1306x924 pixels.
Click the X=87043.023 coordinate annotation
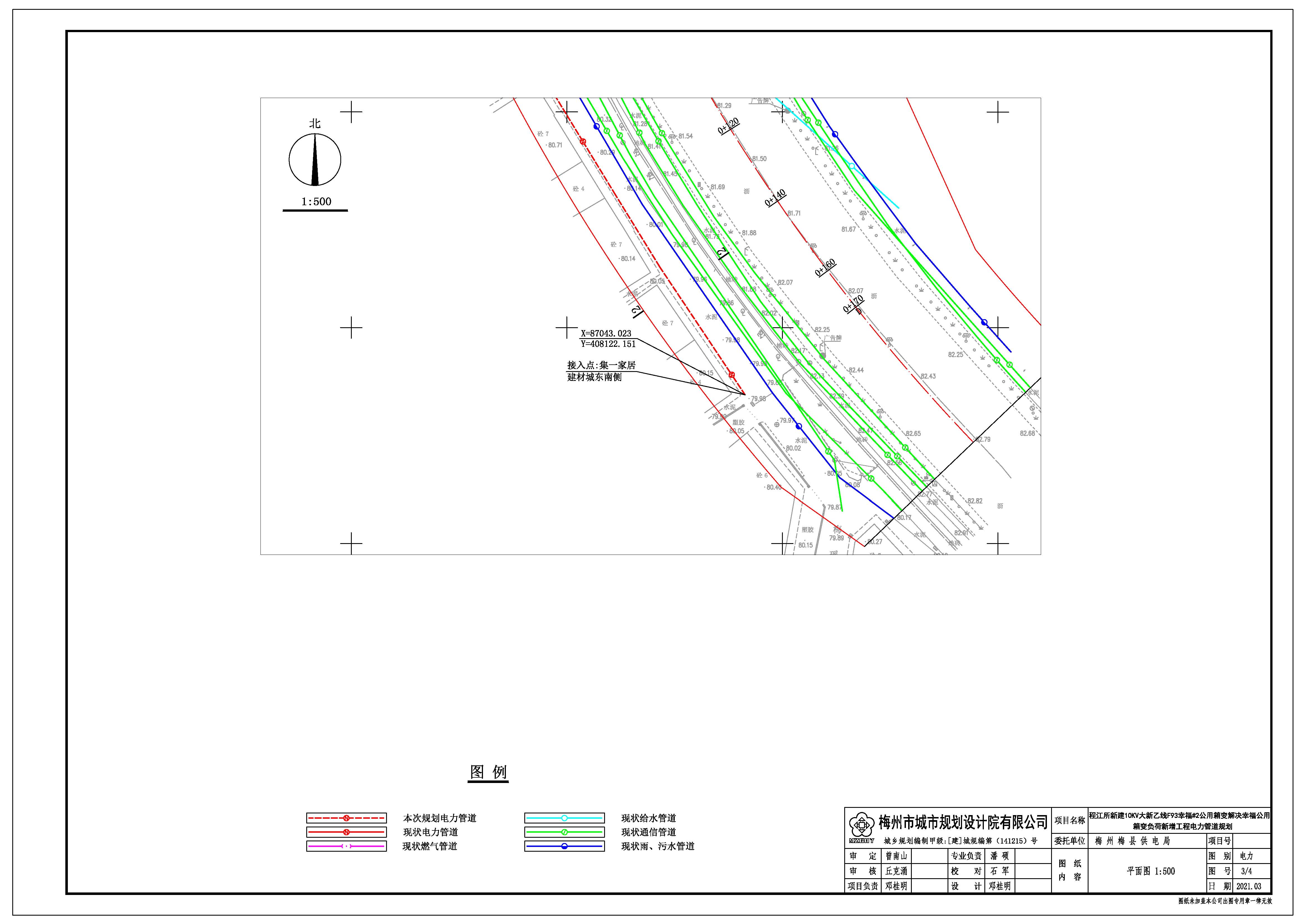tap(605, 333)
